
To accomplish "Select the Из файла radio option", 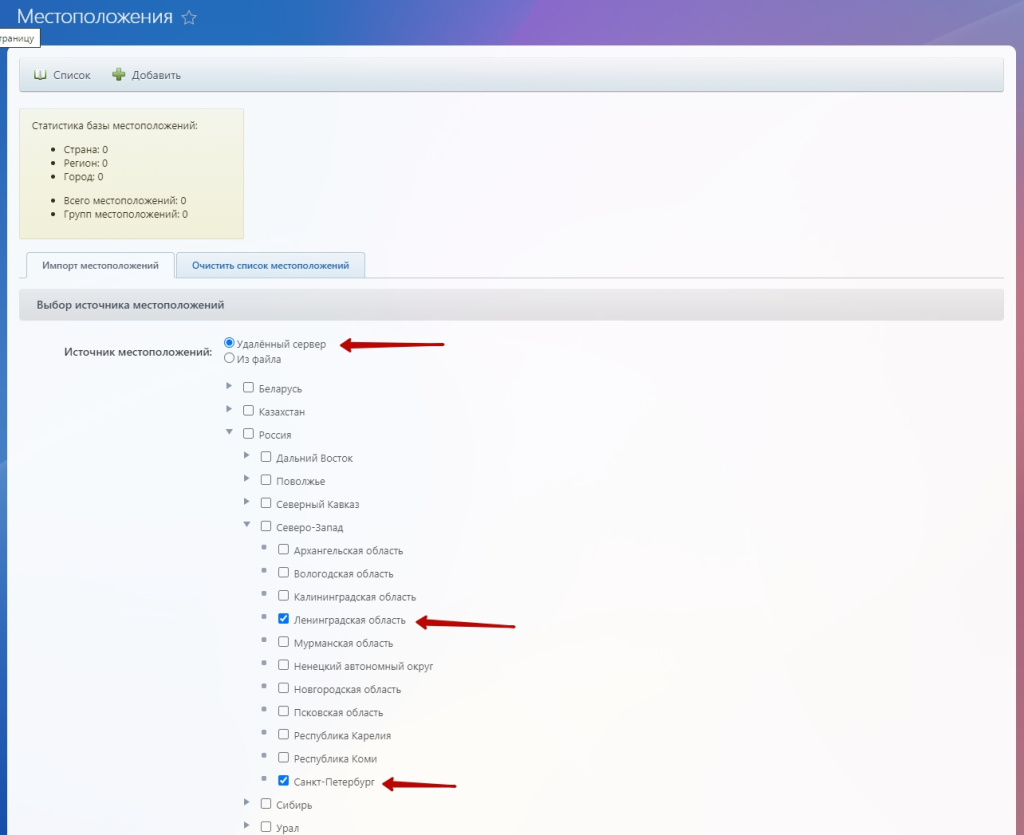I will (230, 358).
